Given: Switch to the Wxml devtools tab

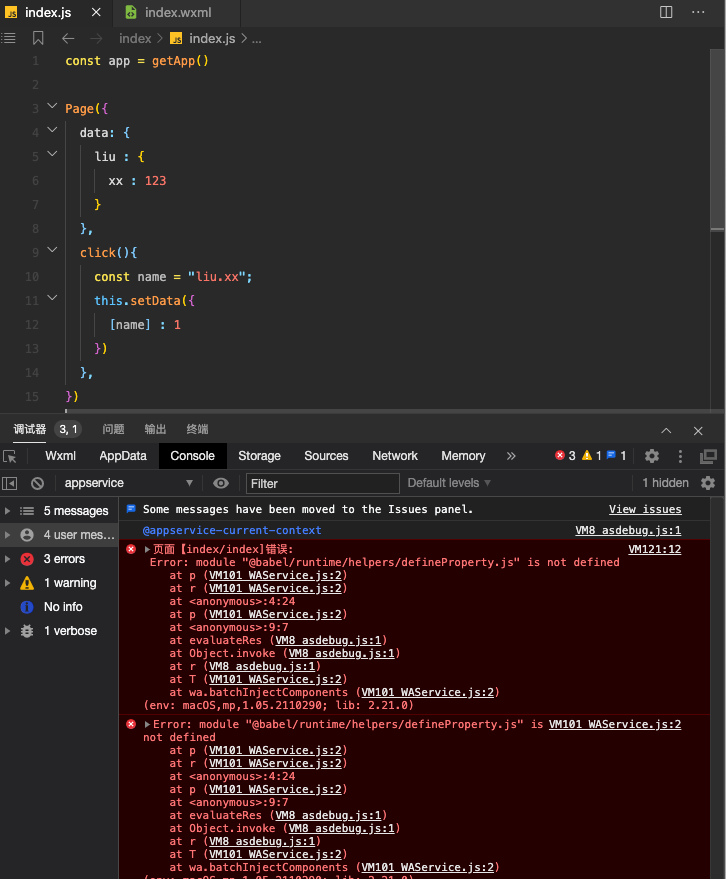Looking at the screenshot, I should coord(61,456).
